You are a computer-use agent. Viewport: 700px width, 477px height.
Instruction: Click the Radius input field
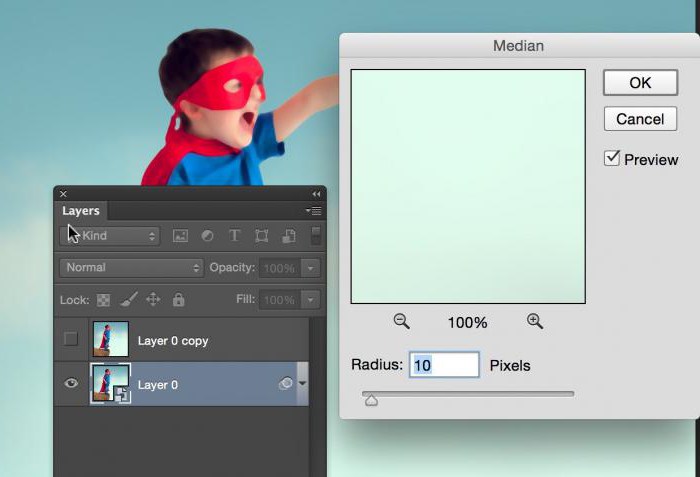[x=444, y=365]
